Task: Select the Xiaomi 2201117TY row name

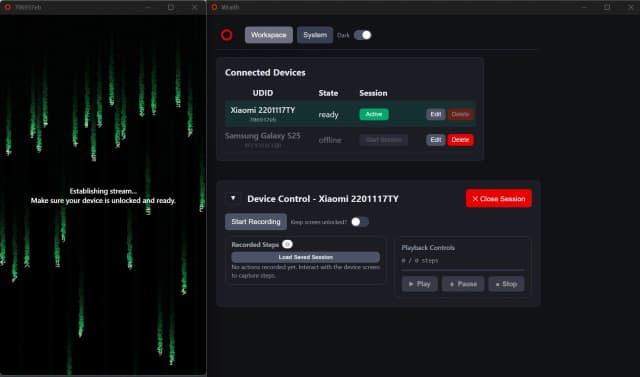Action: coord(263,110)
